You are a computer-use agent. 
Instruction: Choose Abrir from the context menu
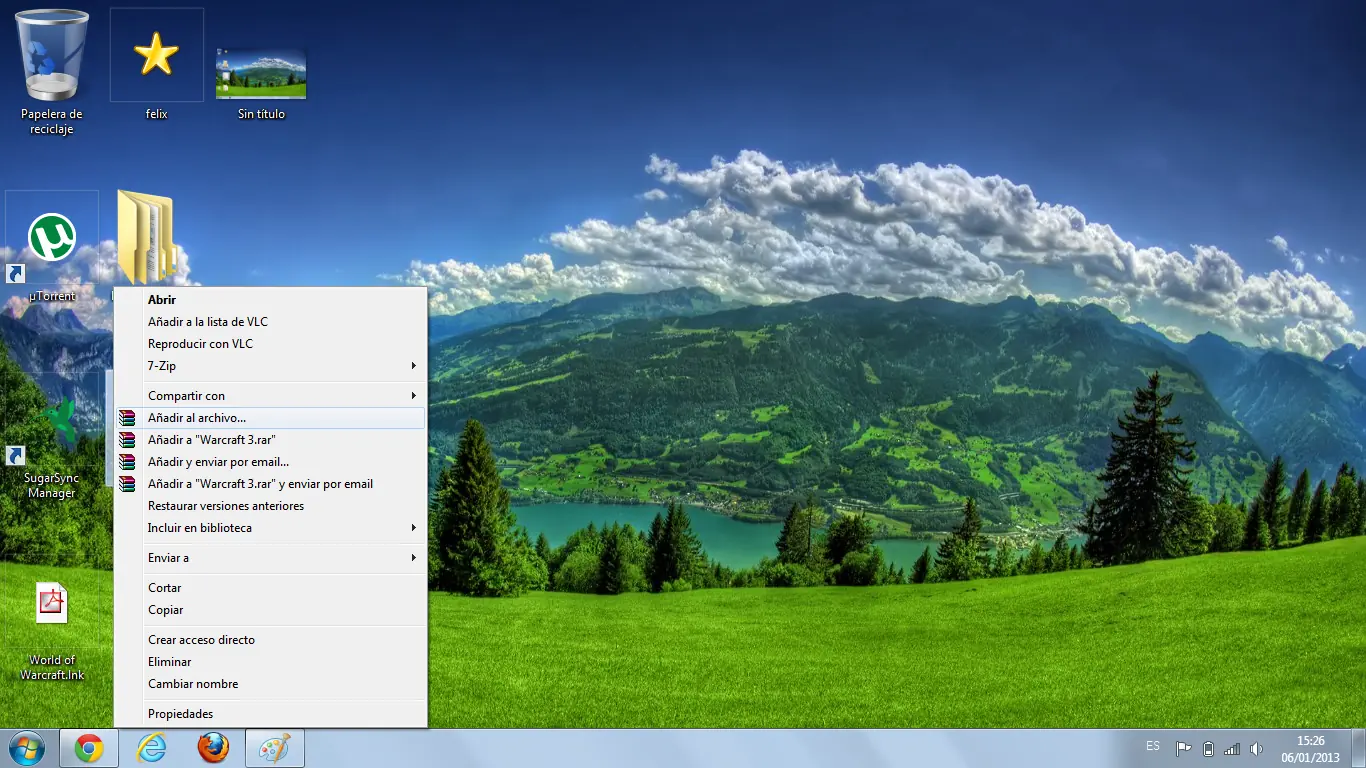[x=270, y=300]
